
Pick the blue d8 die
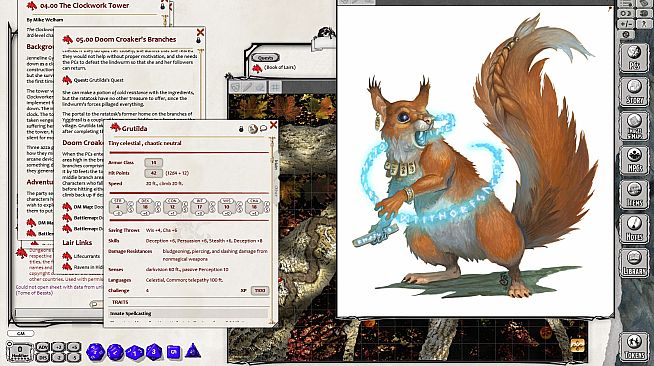coord(154,351)
